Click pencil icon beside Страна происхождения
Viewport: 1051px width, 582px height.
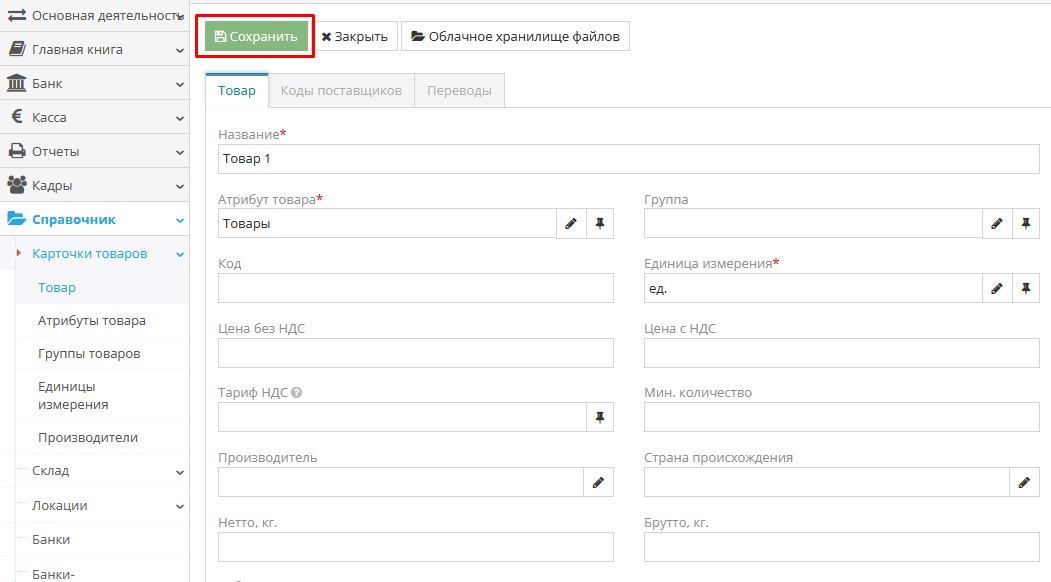[1024, 482]
